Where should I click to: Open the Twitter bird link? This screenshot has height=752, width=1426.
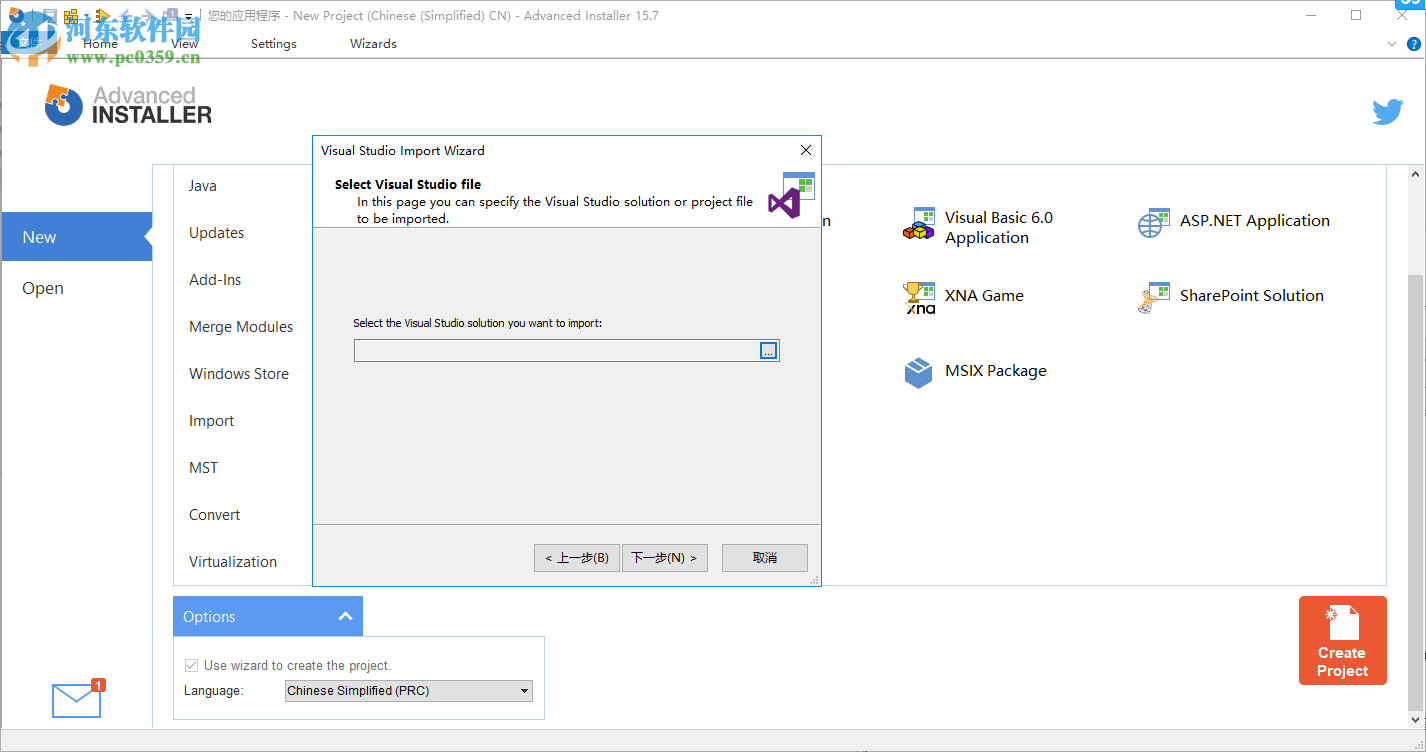(1387, 112)
